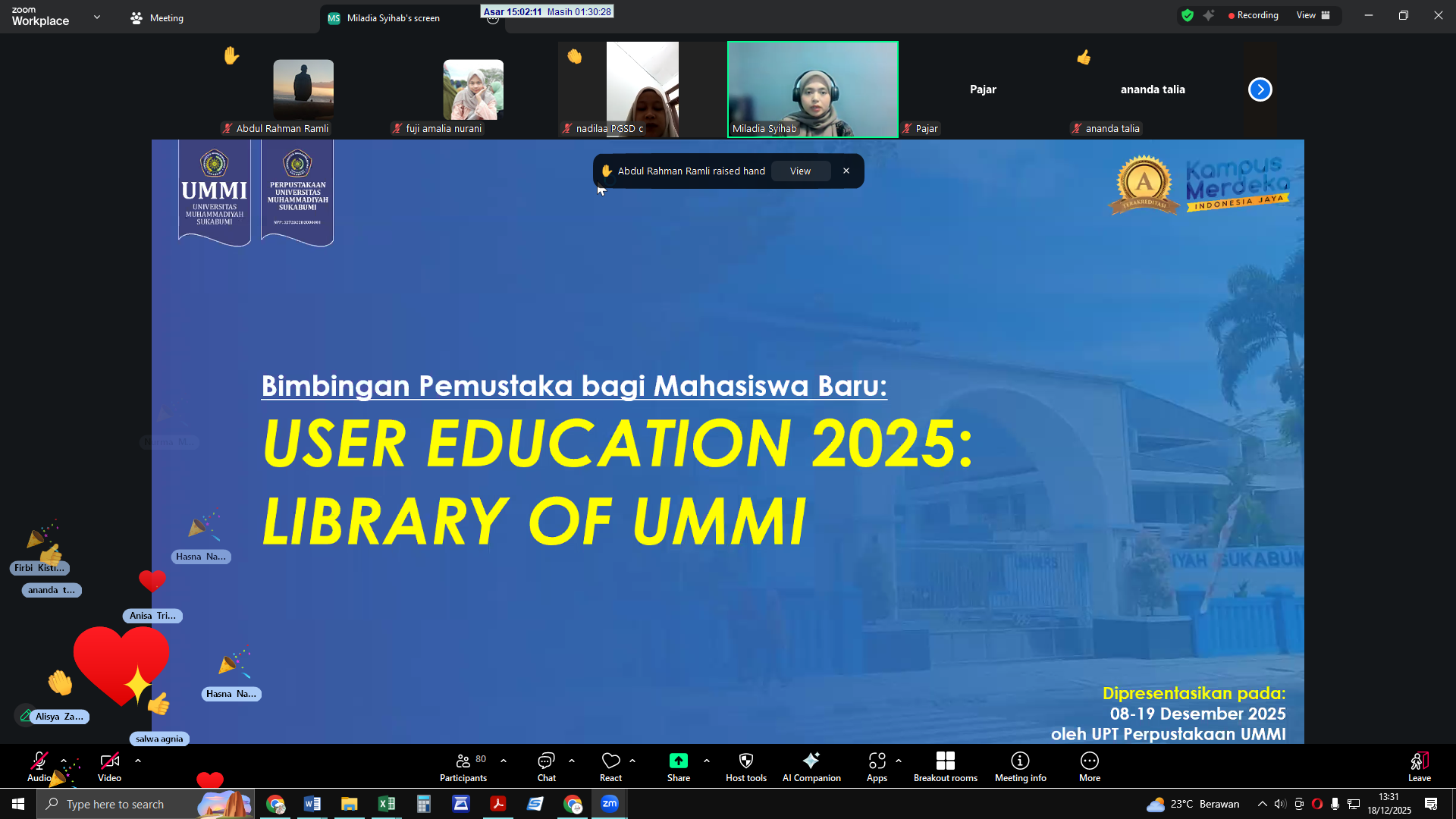The height and width of the screenshot is (819, 1456).
Task: Launch the AI Companion
Action: coord(811,766)
